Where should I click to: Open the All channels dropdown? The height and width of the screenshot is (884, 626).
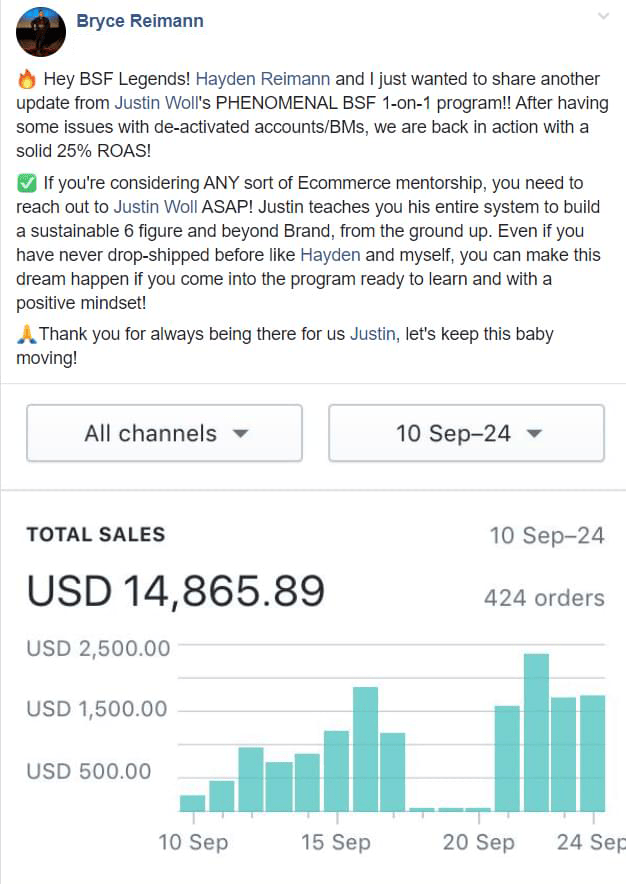tap(164, 433)
